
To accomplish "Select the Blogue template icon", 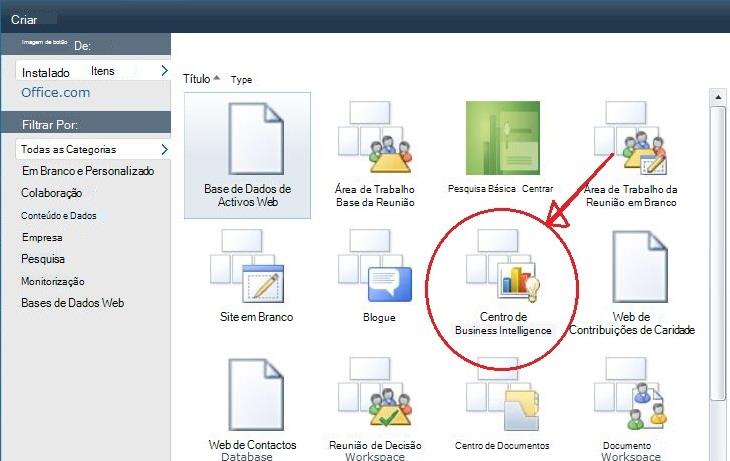I will point(375,266).
